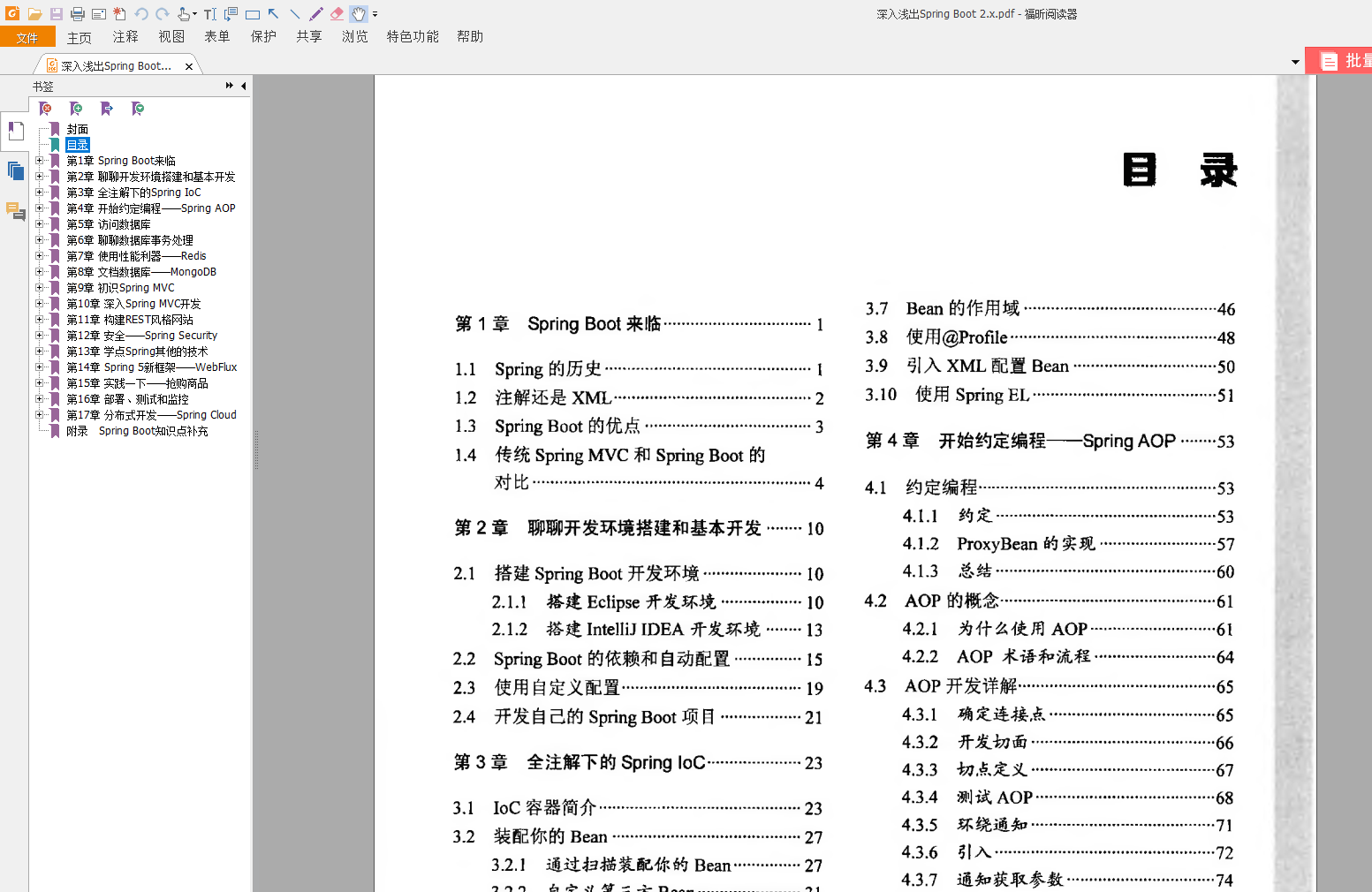Open the document tab list dropdown arrow
Viewport: 1372px width, 892px height.
pos(1295,63)
